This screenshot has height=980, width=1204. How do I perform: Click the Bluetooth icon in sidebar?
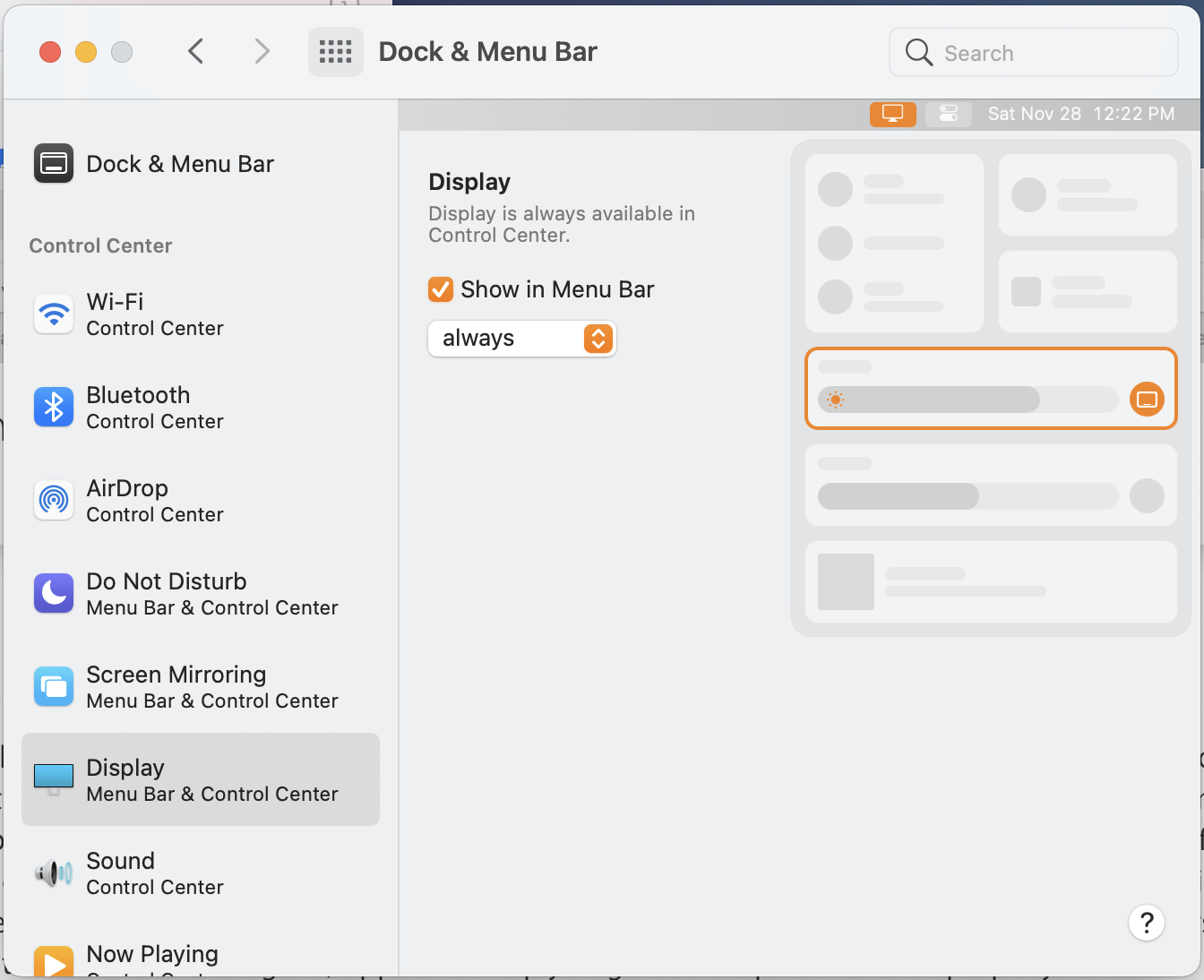pyautogui.click(x=54, y=408)
